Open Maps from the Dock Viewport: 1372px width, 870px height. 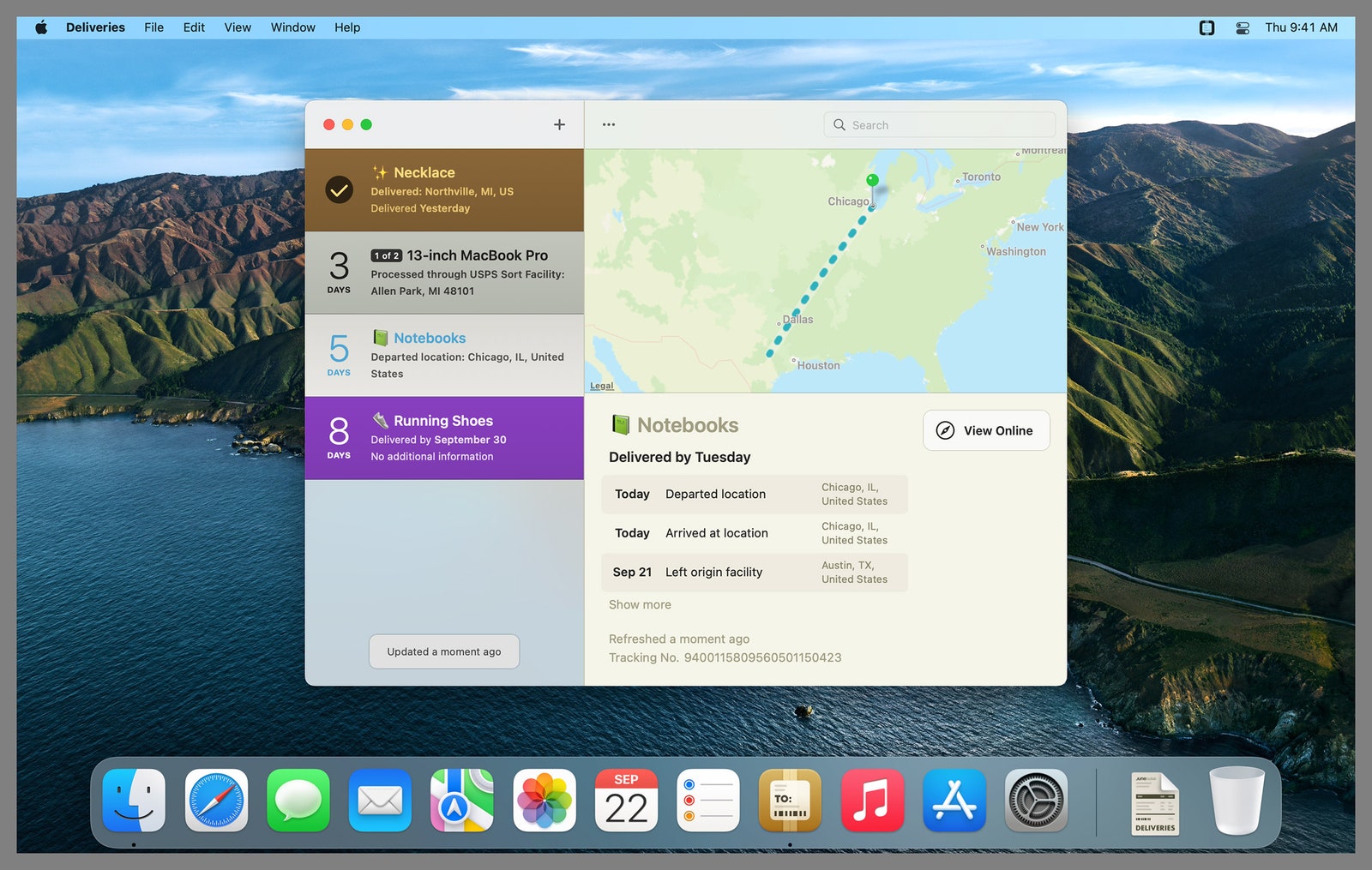coord(462,801)
